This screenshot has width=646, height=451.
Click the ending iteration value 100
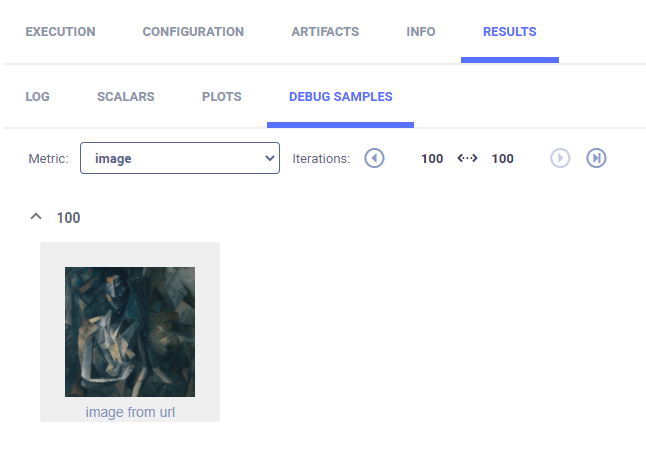point(502,158)
